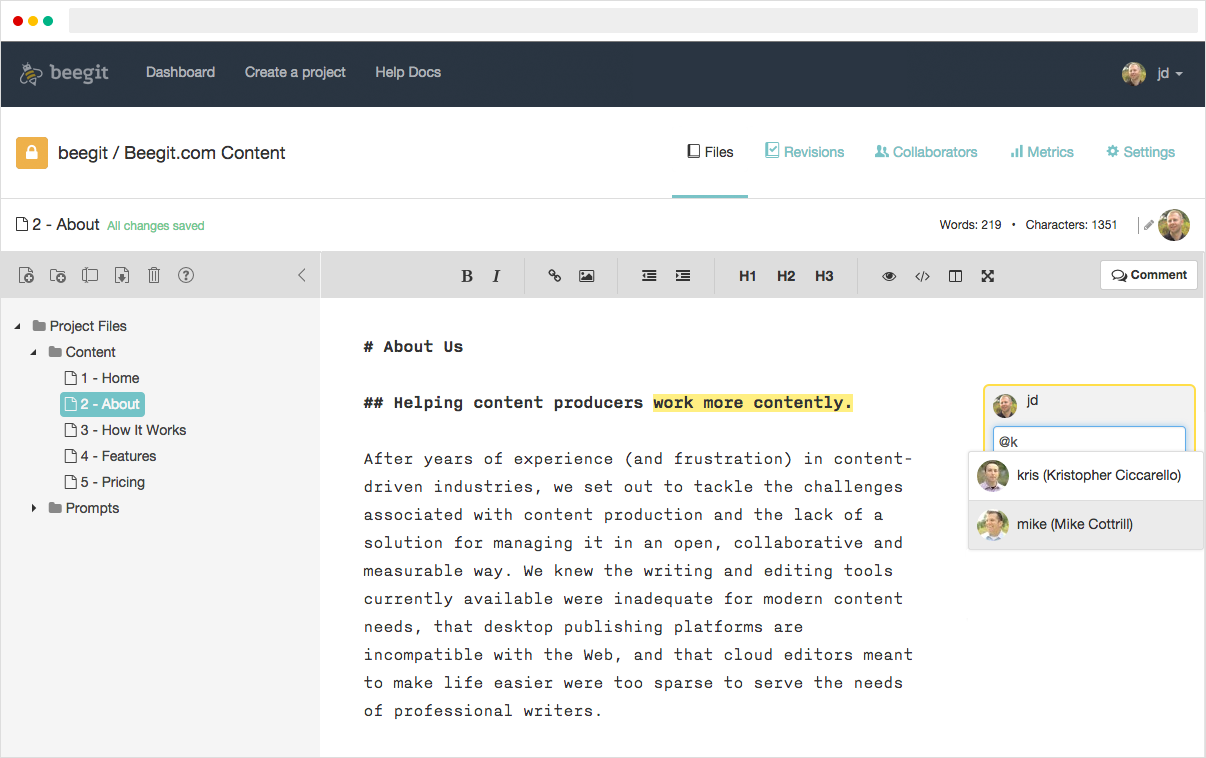Screen dimensions: 1206x758
Task: Insert an image with the picture icon
Action: pyautogui.click(x=587, y=276)
